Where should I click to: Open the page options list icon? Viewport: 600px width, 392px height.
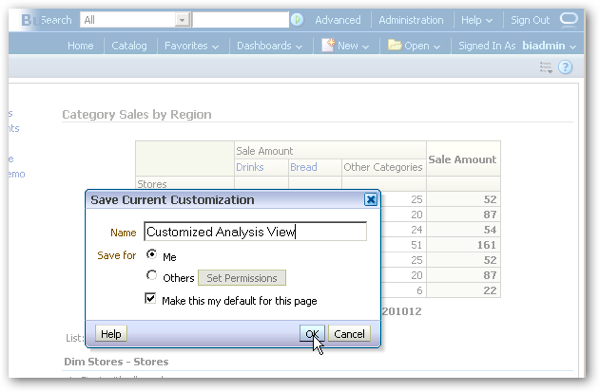pos(546,67)
